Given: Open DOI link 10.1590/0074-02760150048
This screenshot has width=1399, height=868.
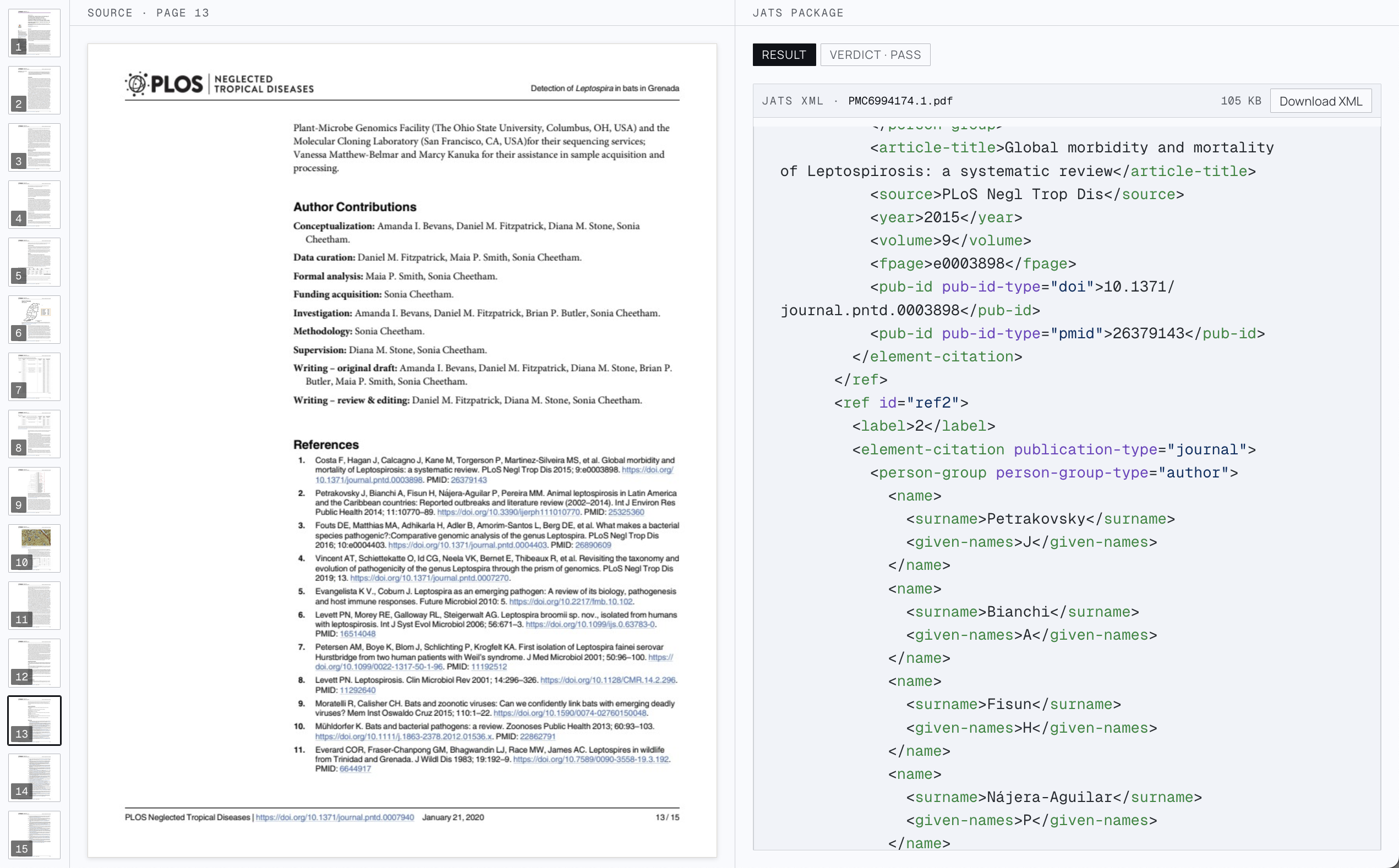Looking at the screenshot, I should (570, 713).
